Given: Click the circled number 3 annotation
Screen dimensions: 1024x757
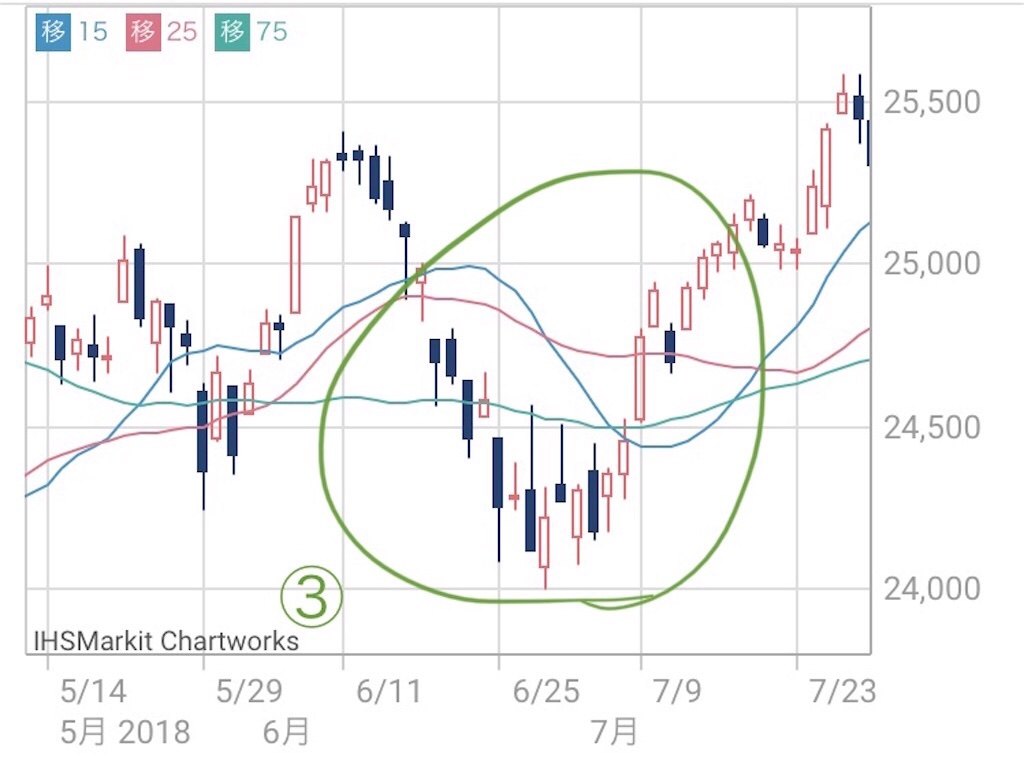Looking at the screenshot, I should click(x=312, y=598).
